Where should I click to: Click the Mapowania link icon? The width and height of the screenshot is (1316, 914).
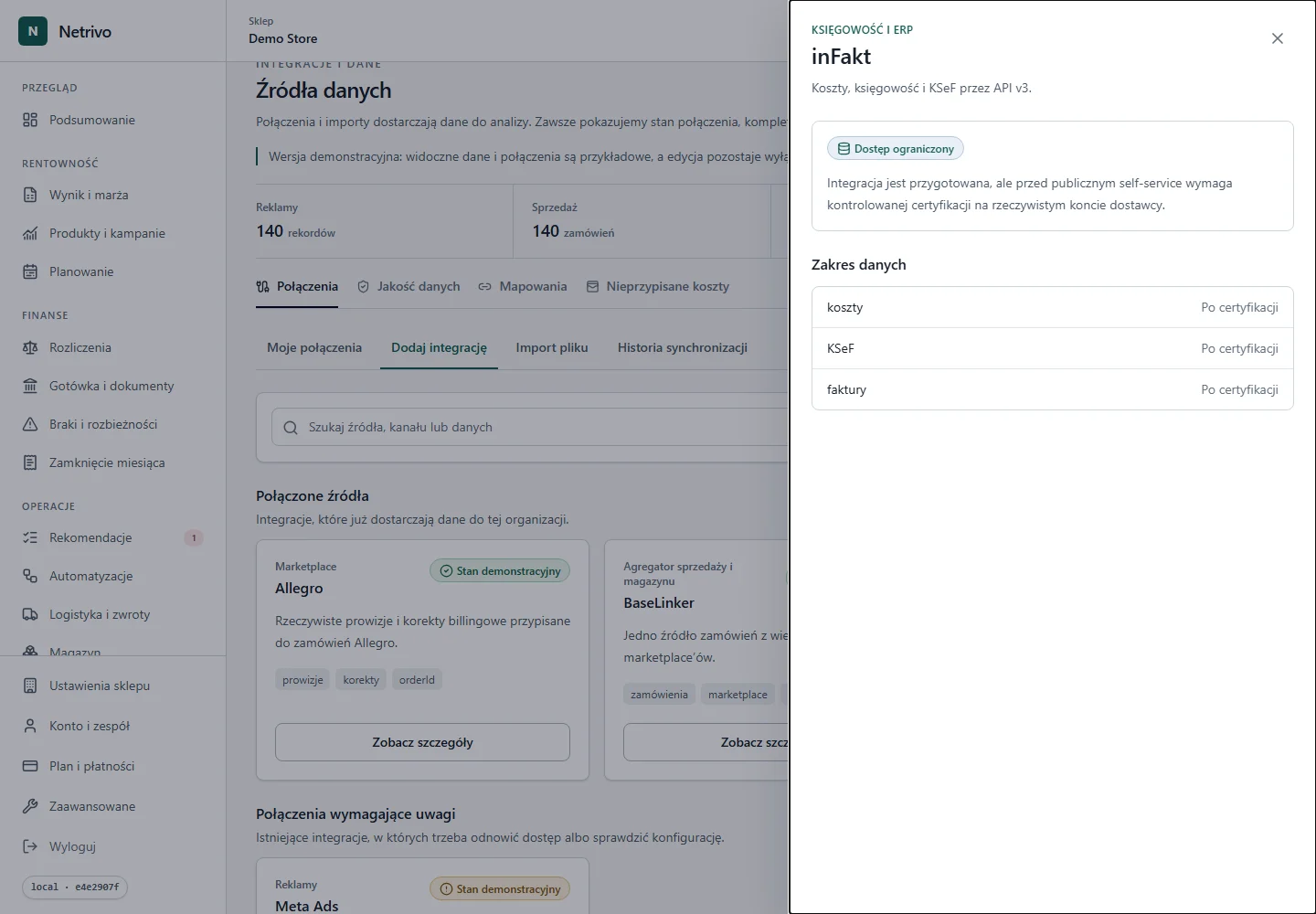pos(485,287)
